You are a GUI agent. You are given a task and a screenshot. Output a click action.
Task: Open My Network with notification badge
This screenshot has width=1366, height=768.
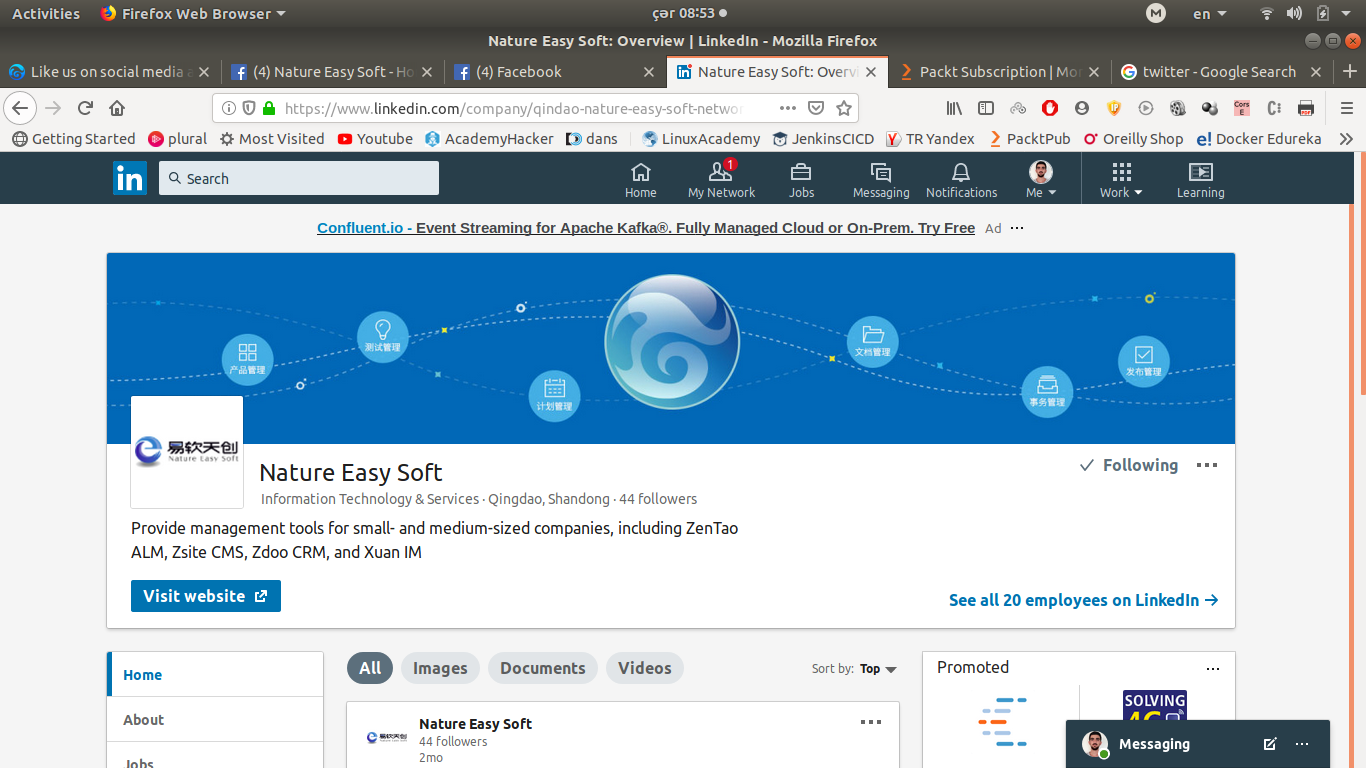721,180
